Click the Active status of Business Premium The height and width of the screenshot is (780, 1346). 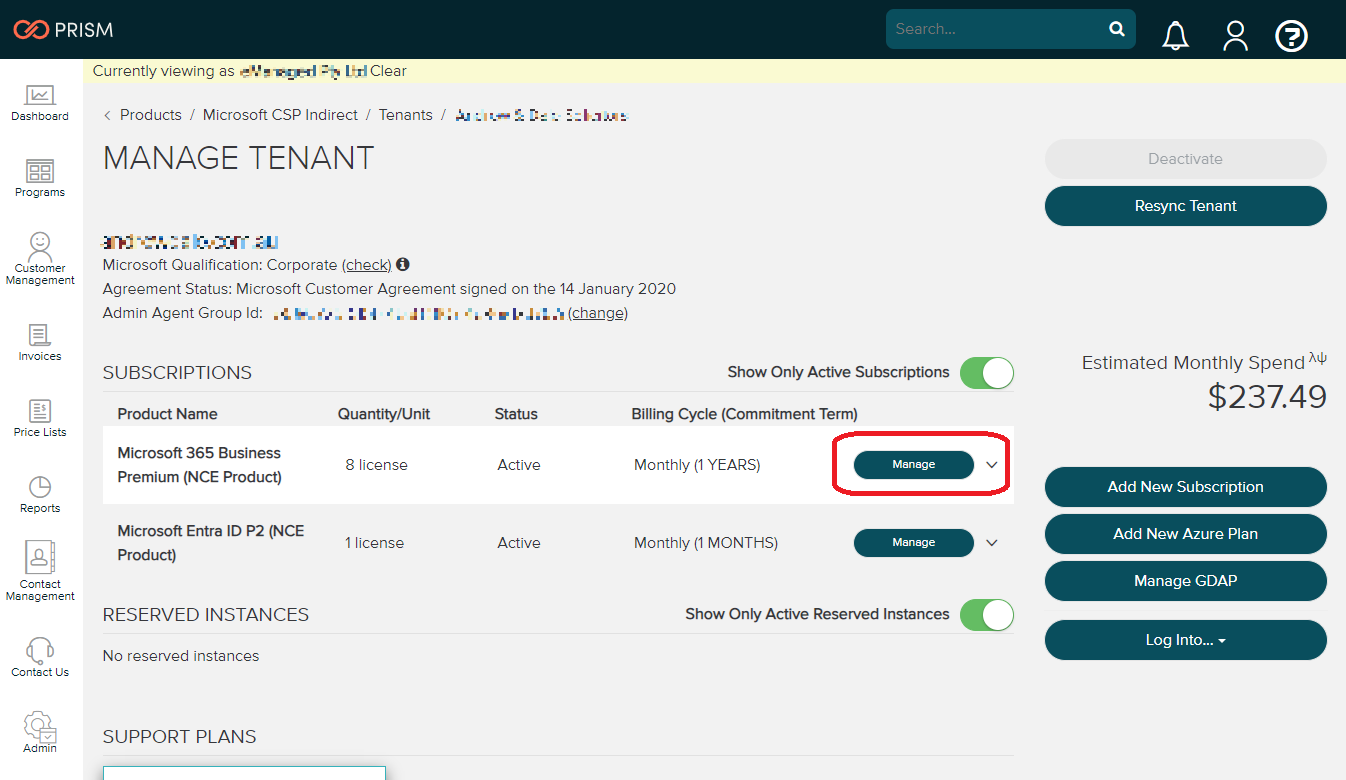(x=519, y=465)
